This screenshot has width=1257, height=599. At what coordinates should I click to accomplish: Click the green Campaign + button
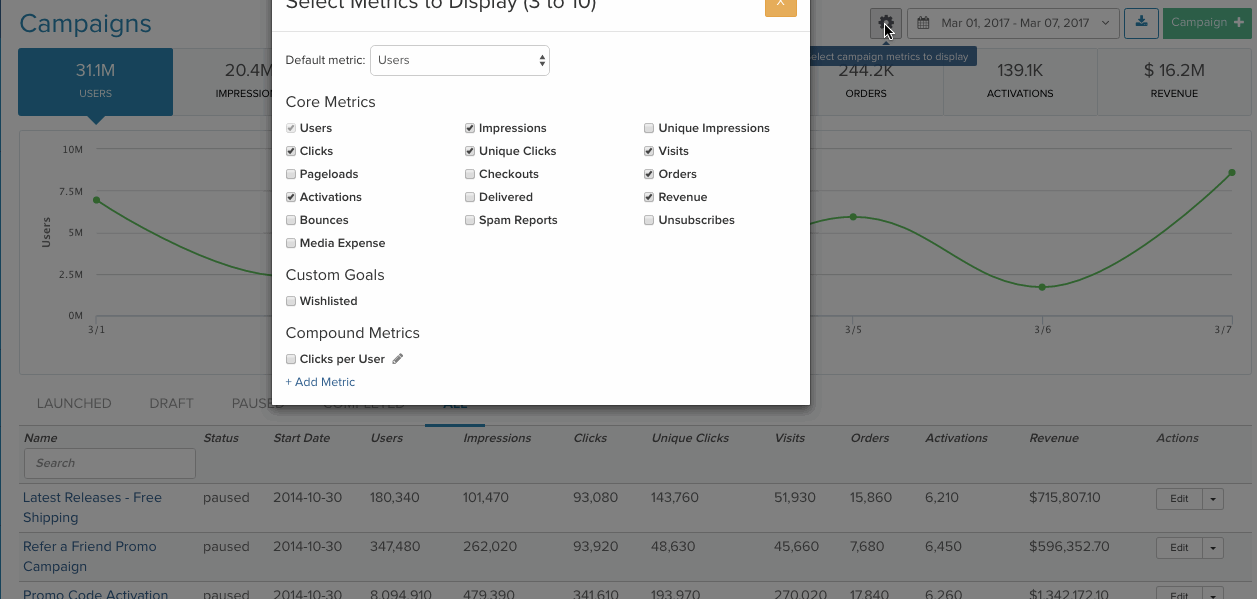tap(1207, 23)
